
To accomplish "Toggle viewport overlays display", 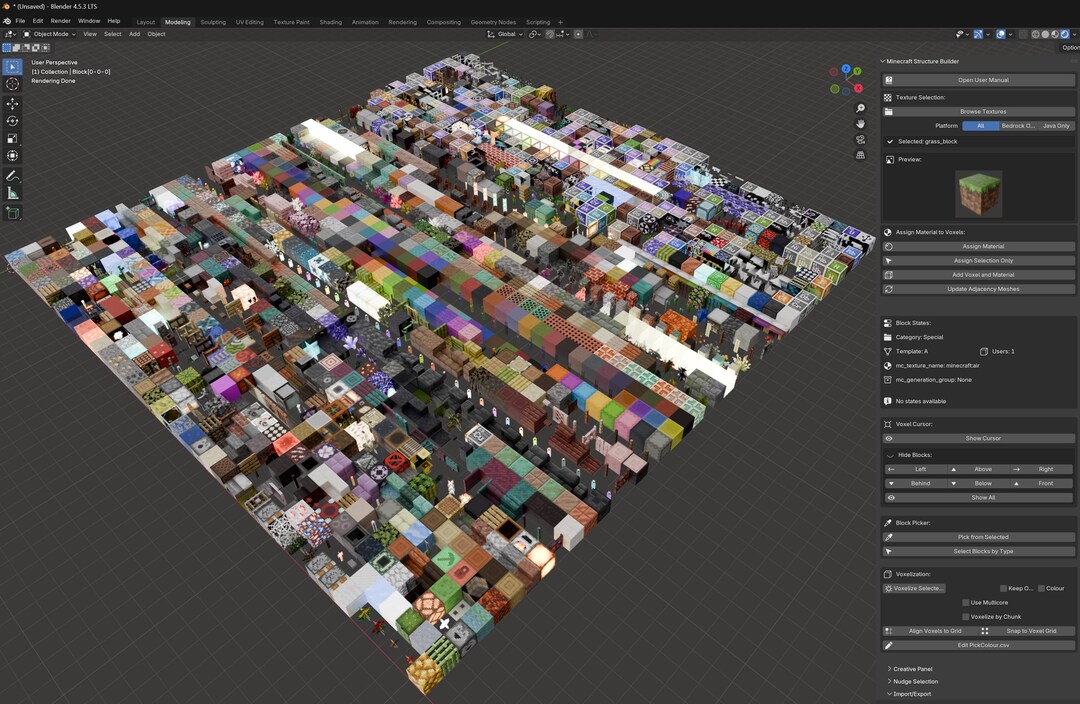I will [1001, 34].
